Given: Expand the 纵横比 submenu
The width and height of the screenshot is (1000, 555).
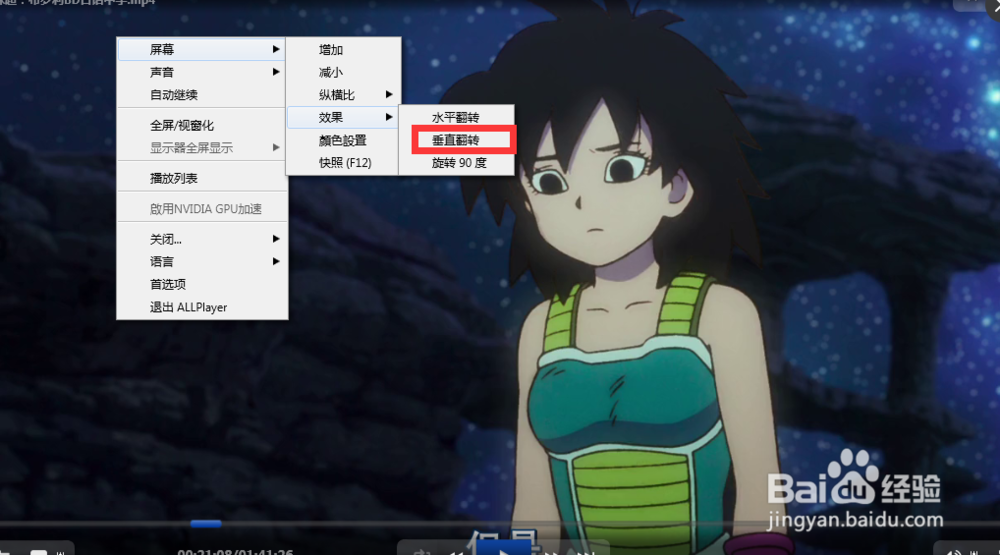Looking at the screenshot, I should pyautogui.click(x=343, y=95).
